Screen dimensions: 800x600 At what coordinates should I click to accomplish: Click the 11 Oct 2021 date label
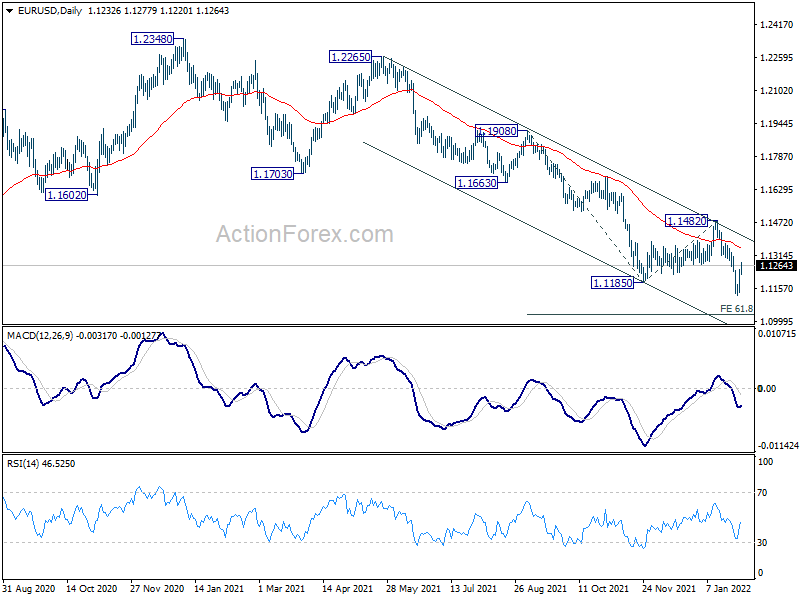point(604,588)
